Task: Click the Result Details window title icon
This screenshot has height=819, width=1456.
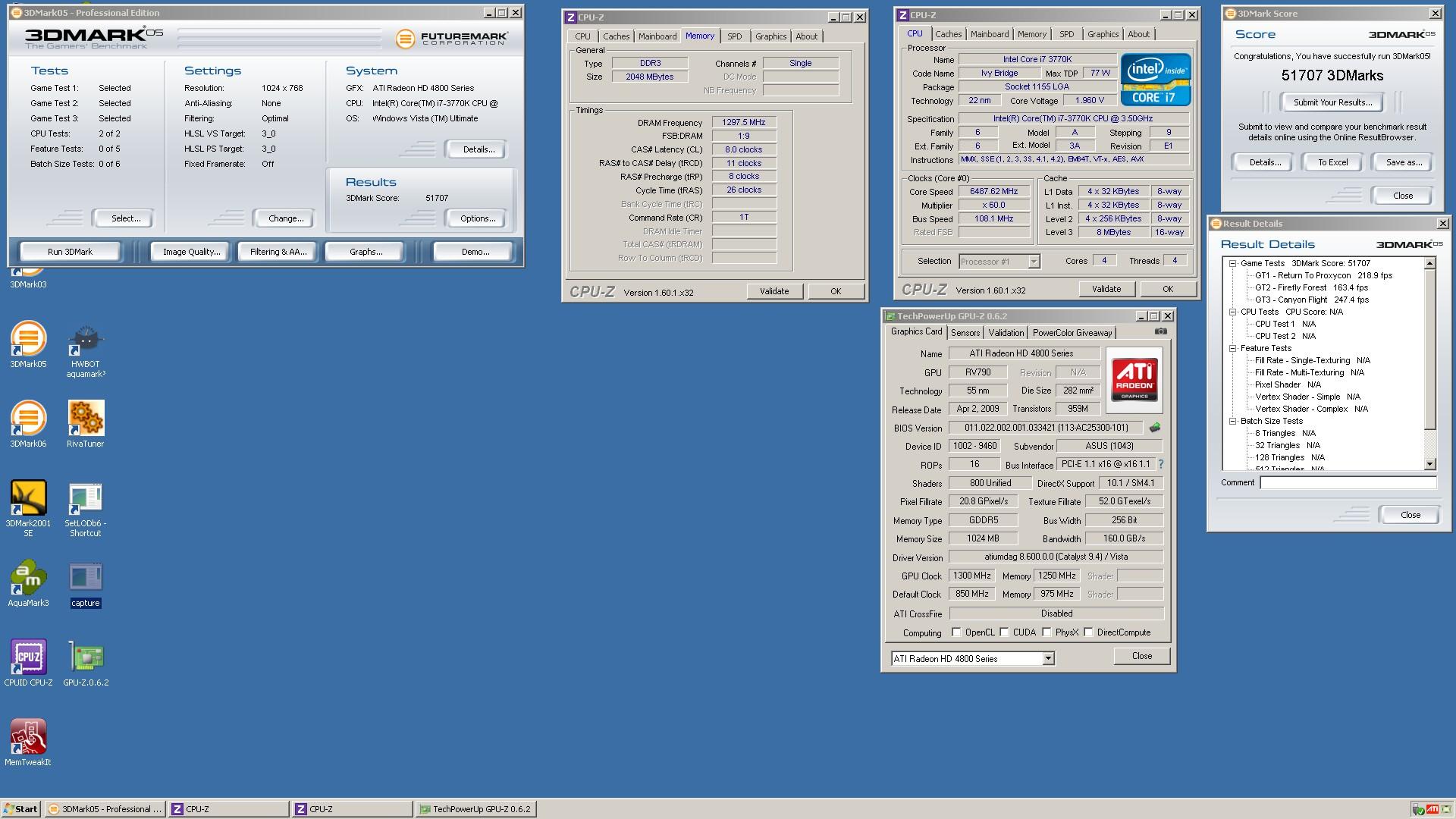Action: tap(1216, 224)
